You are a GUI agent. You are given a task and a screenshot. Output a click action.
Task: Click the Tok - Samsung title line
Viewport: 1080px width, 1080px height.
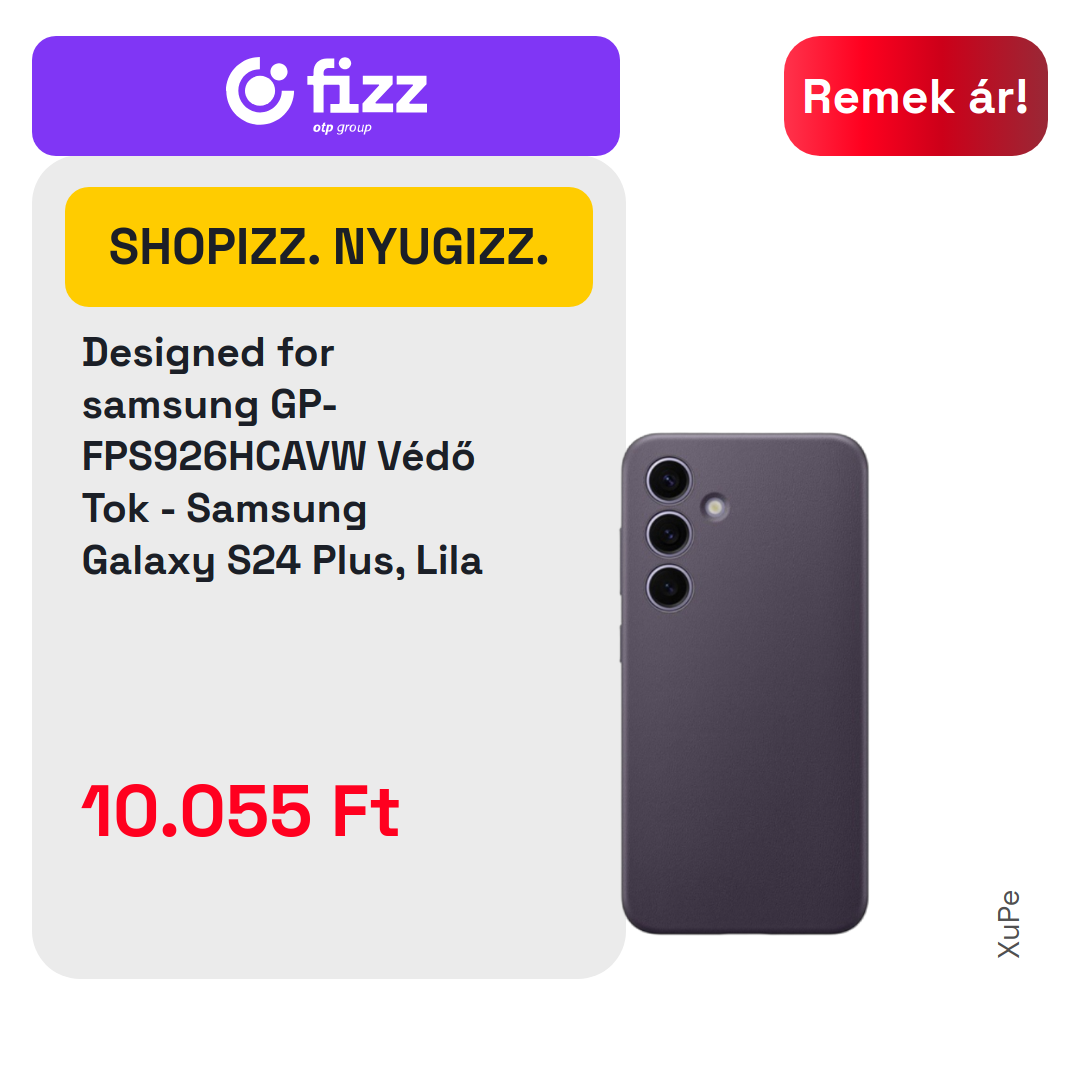click(x=224, y=509)
